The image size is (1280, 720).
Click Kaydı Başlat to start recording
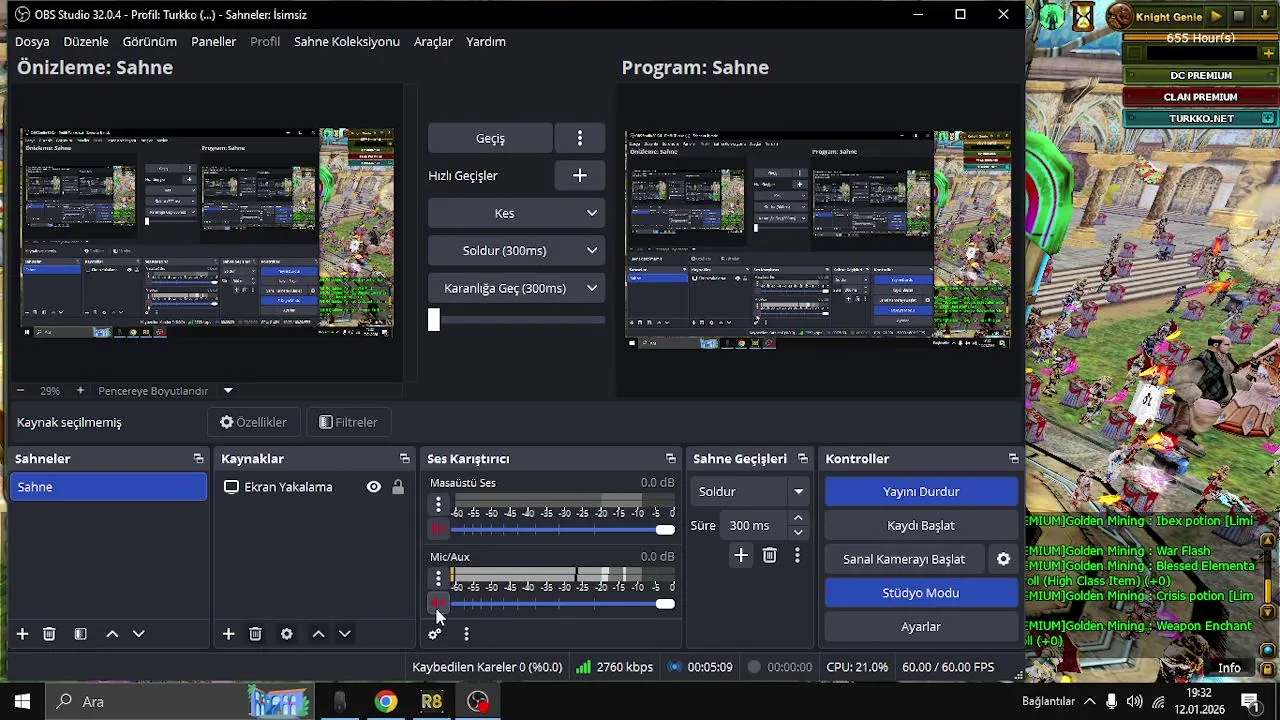pyautogui.click(x=921, y=526)
